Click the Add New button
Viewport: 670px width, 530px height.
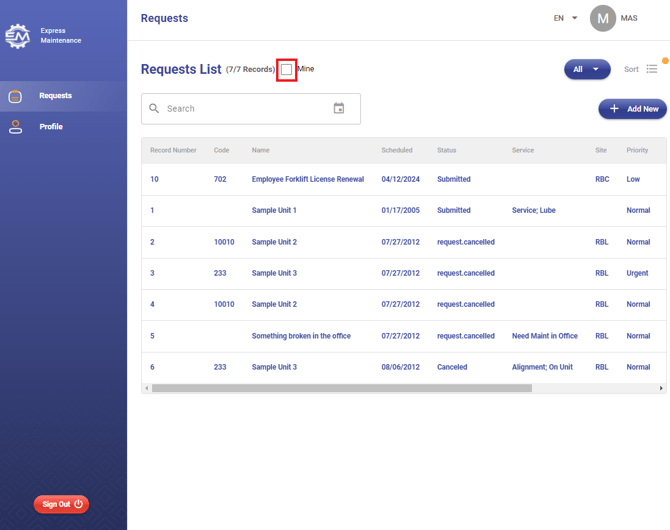633,109
